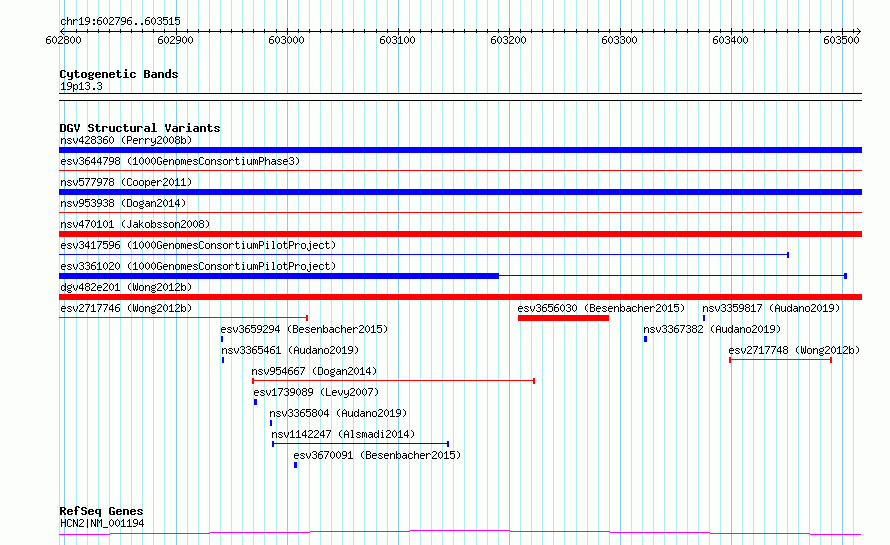Click the RefSeq Genes track heading
The width and height of the screenshot is (890, 545).
coord(101,511)
